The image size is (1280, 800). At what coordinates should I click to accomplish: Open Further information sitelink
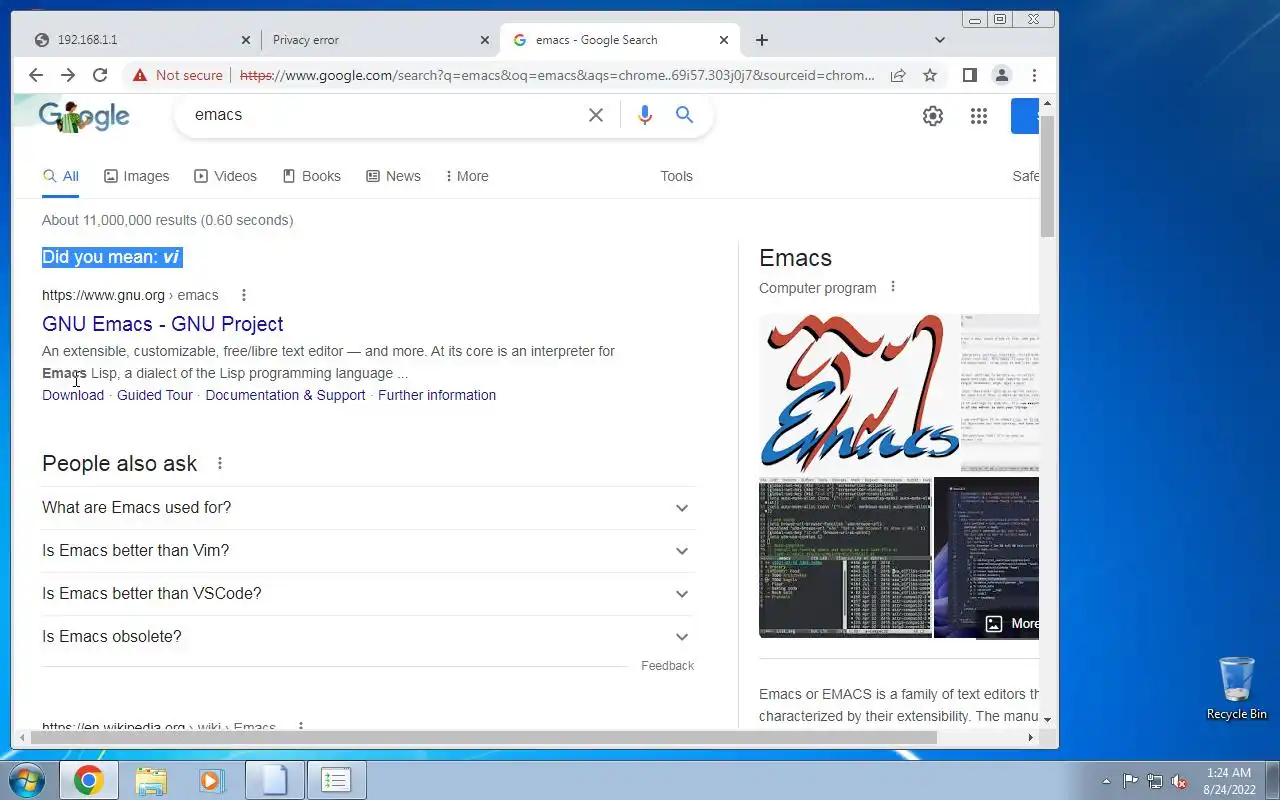coord(437,395)
